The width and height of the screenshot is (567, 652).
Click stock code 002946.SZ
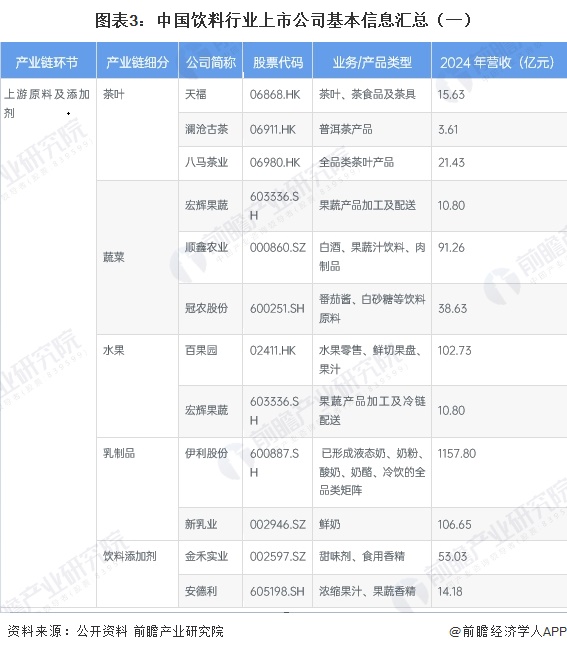(x=278, y=524)
